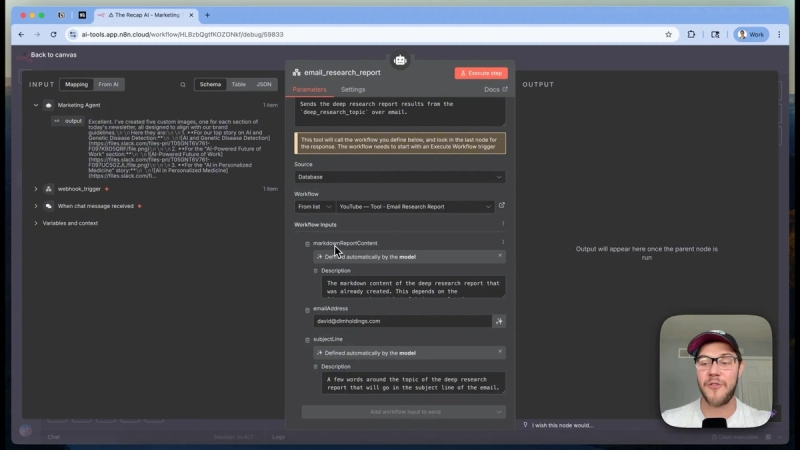Click the sparkle AI button beside emailAddress field

(499, 321)
